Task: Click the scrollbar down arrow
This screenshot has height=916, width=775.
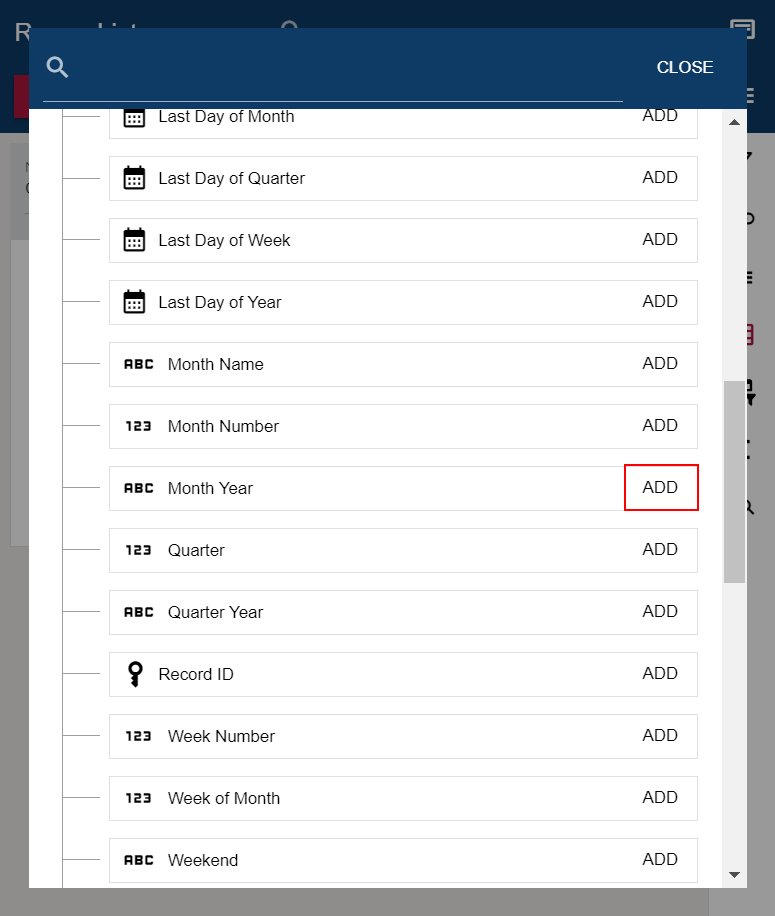Action: (734, 875)
